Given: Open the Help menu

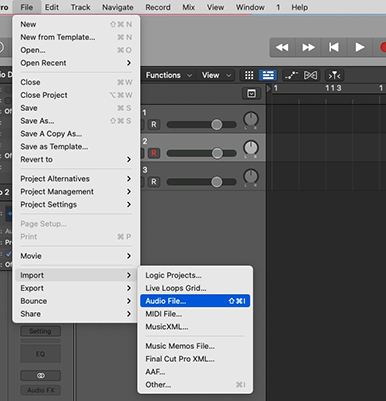Looking at the screenshot, I should click(300, 7).
